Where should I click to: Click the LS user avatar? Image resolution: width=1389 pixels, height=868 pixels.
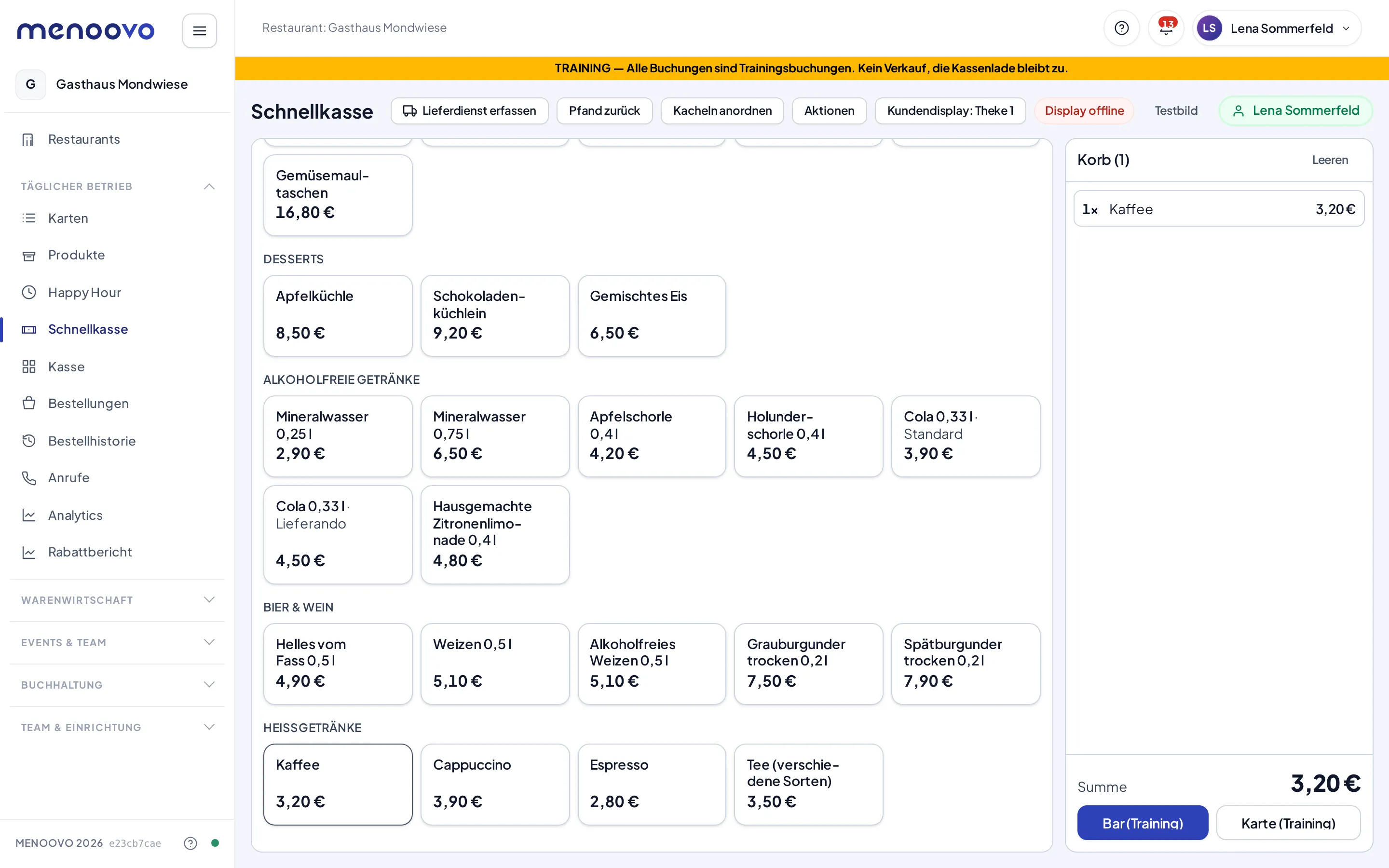(x=1209, y=28)
